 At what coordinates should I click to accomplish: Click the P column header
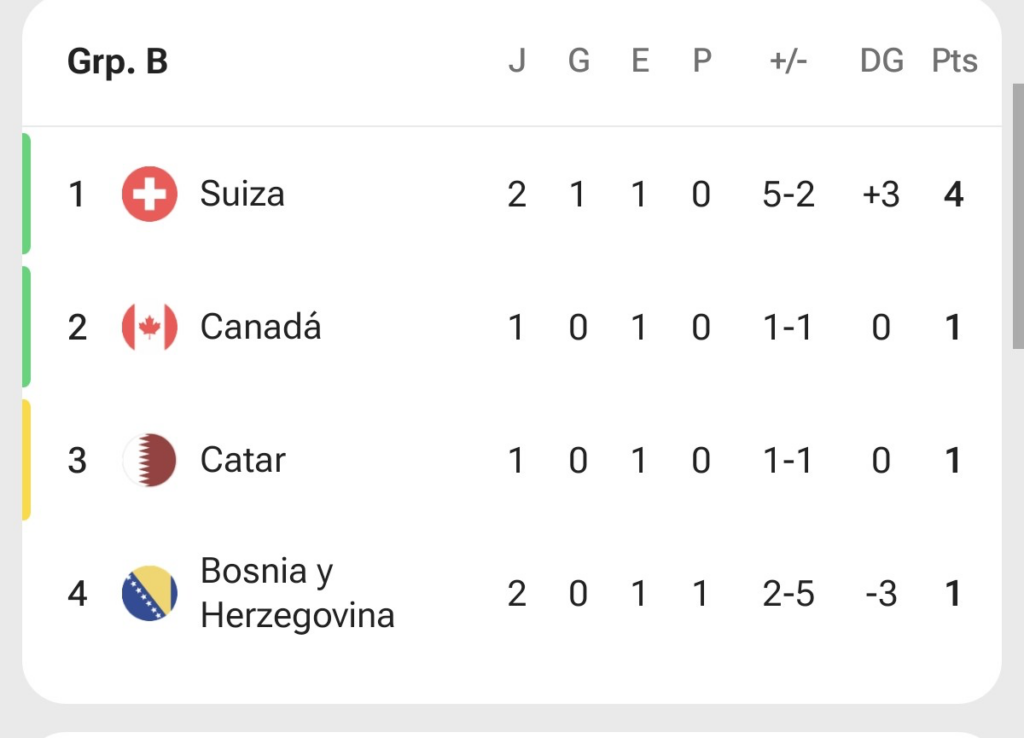(x=701, y=61)
